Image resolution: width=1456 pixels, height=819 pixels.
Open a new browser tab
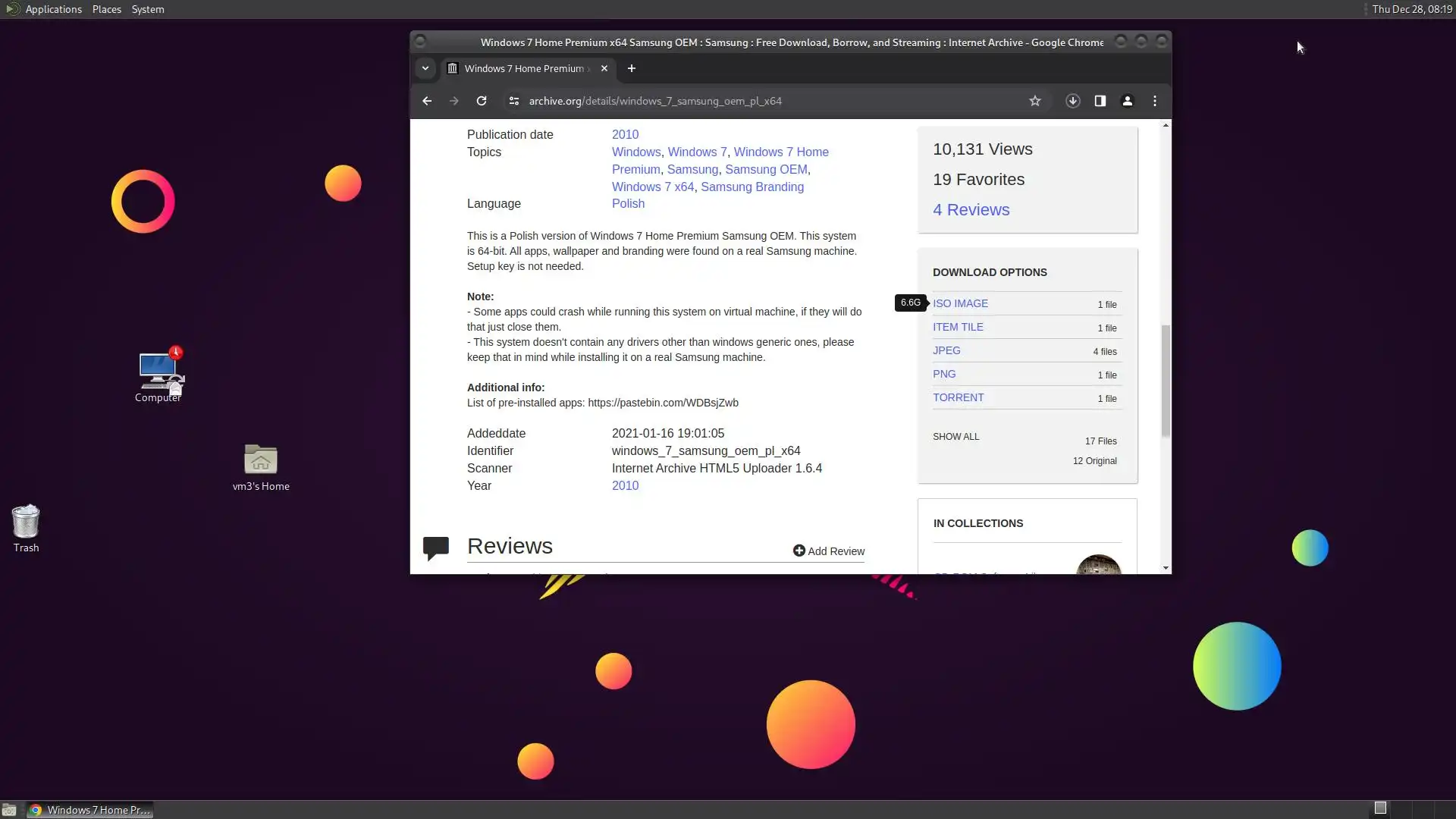point(631,68)
